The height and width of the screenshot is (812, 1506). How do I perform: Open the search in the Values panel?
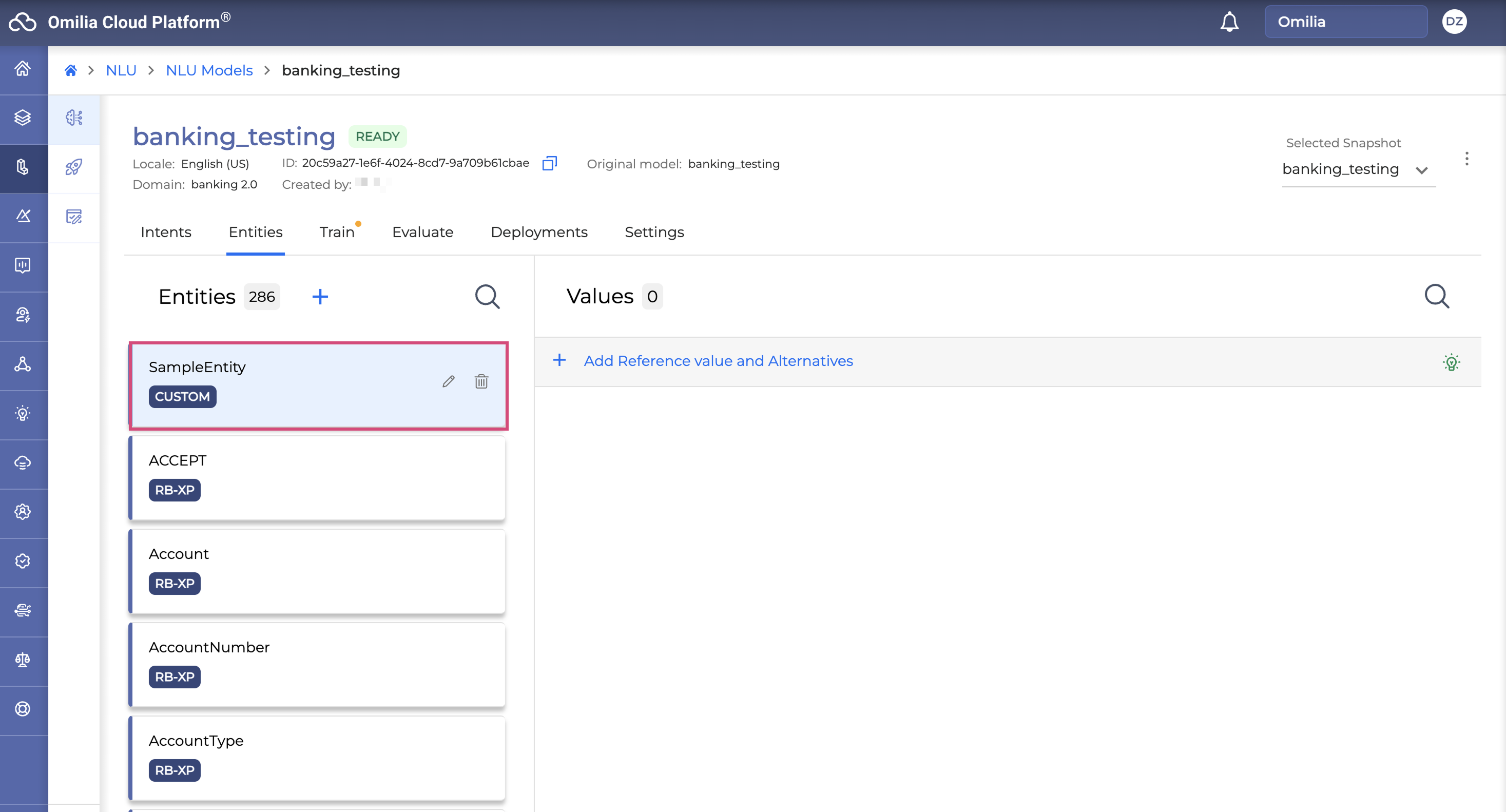[x=1436, y=296]
